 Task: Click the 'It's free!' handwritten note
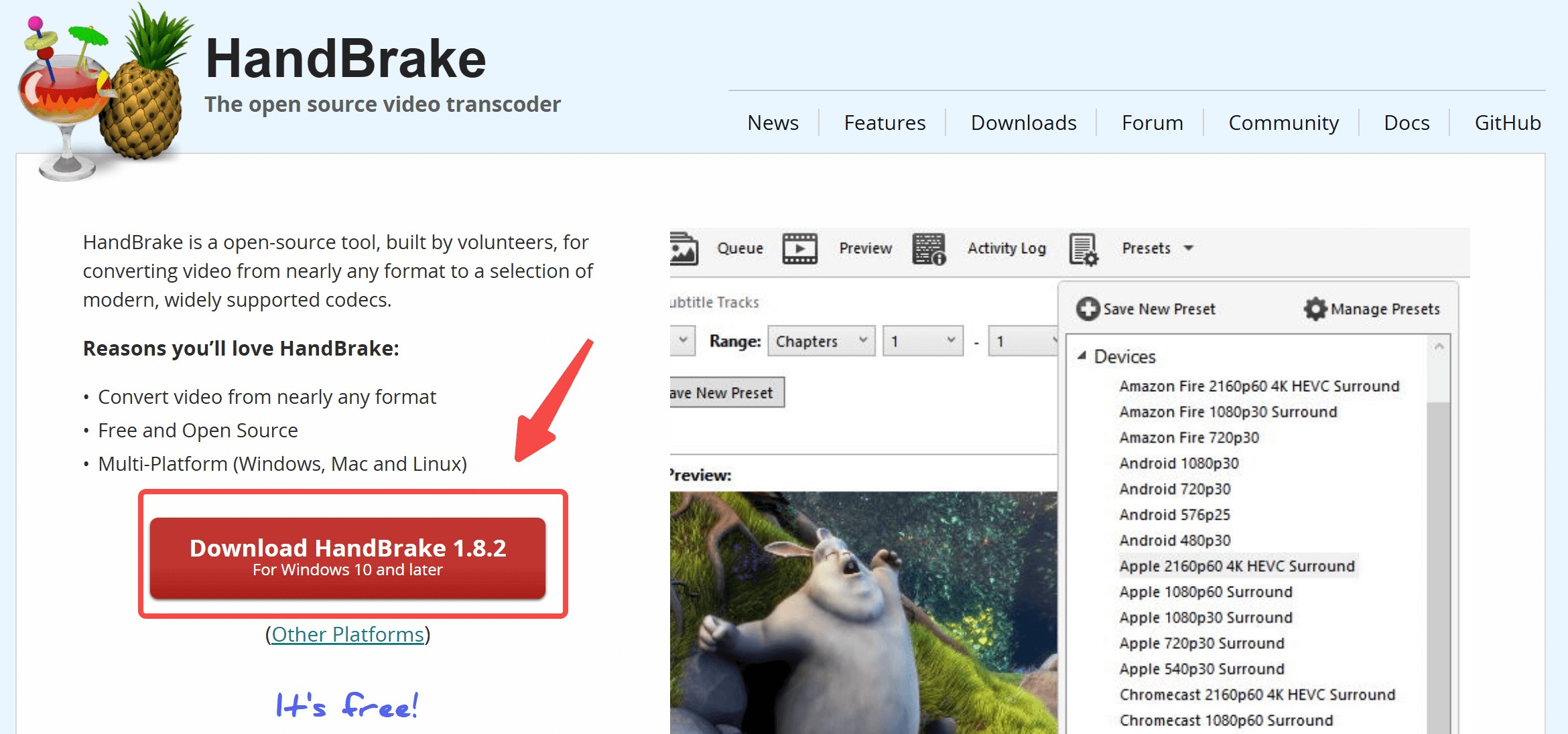(x=347, y=705)
